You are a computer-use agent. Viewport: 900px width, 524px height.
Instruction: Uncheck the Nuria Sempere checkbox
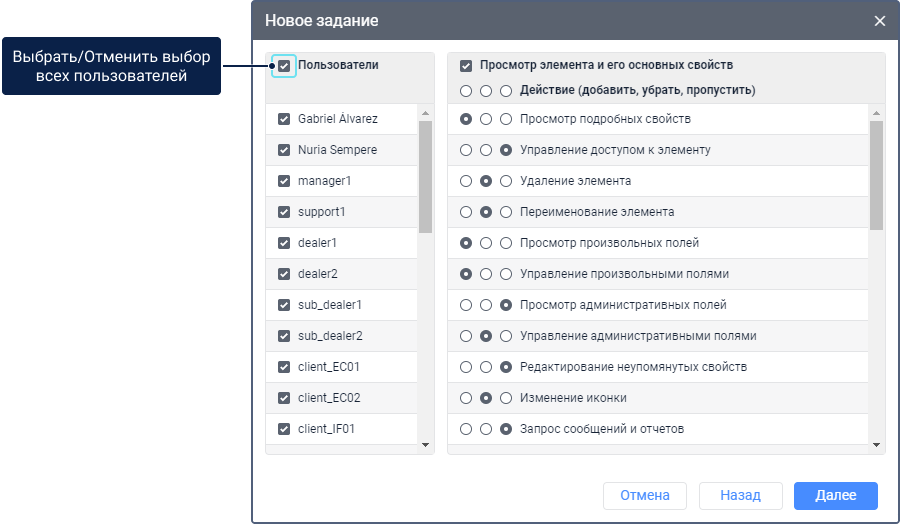[x=284, y=150]
